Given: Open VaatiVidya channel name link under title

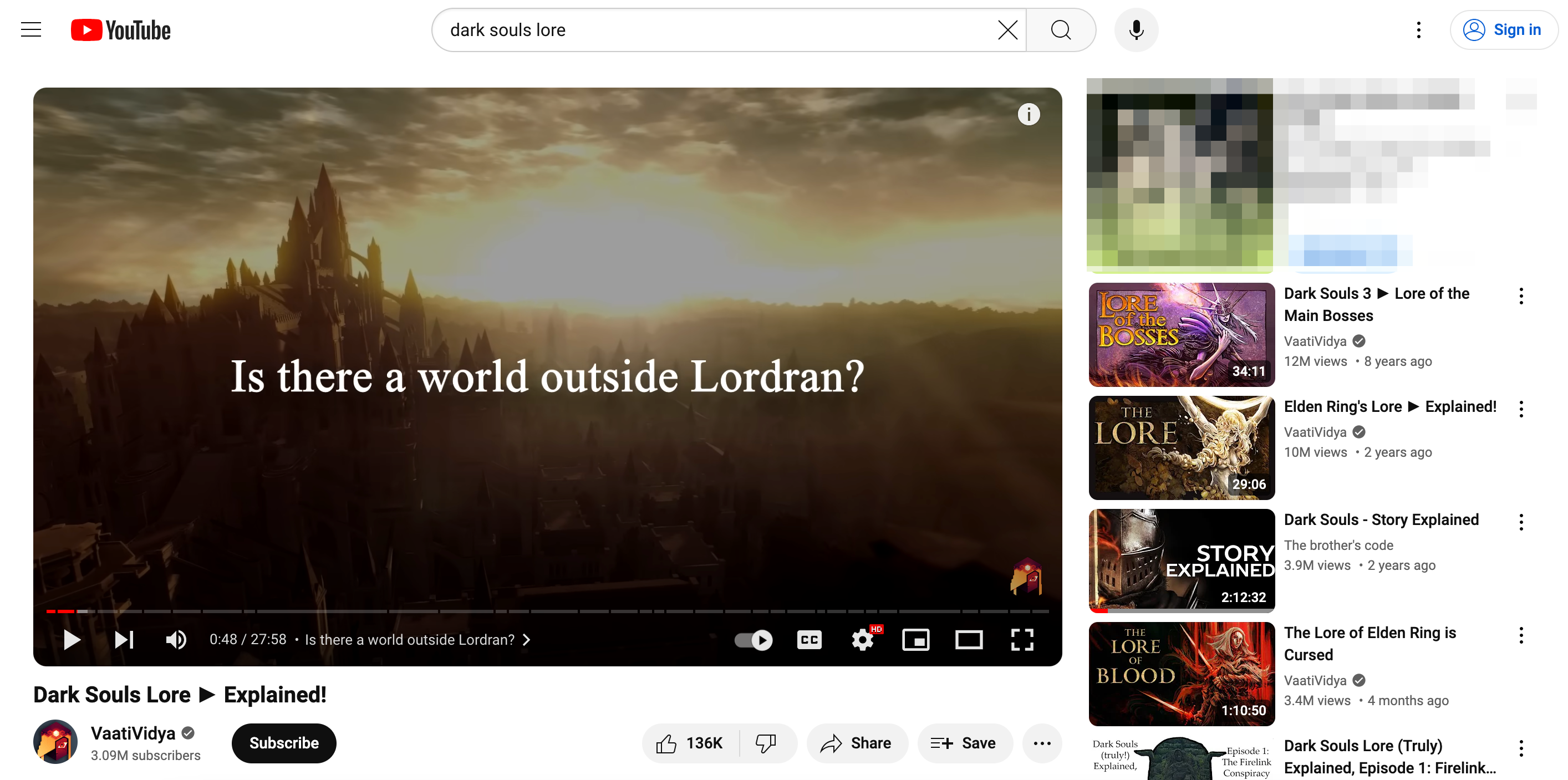Looking at the screenshot, I should 133,733.
